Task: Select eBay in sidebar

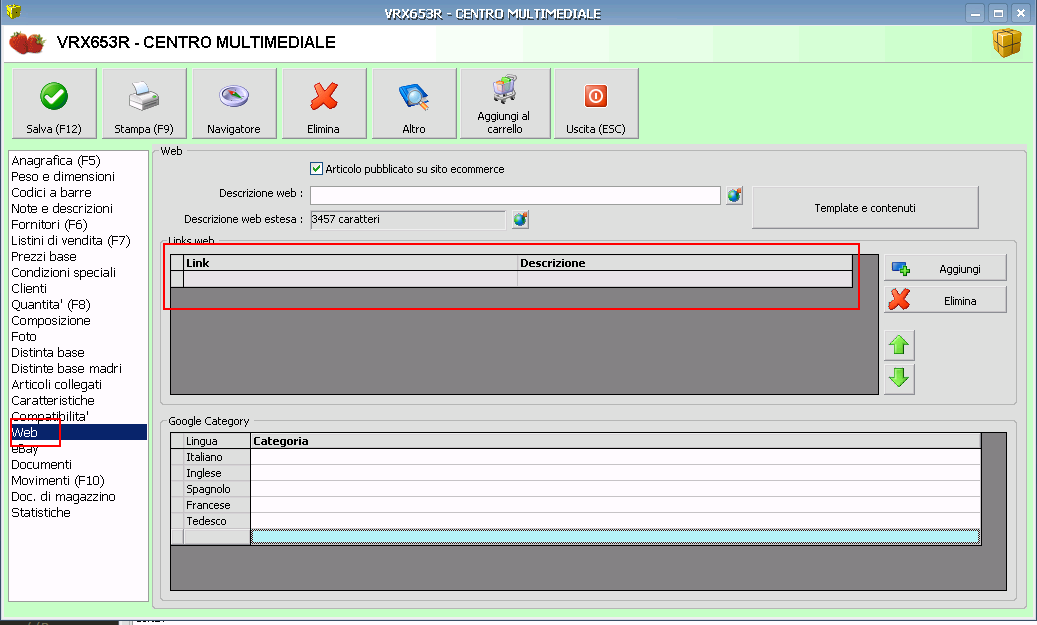Action: [24, 448]
